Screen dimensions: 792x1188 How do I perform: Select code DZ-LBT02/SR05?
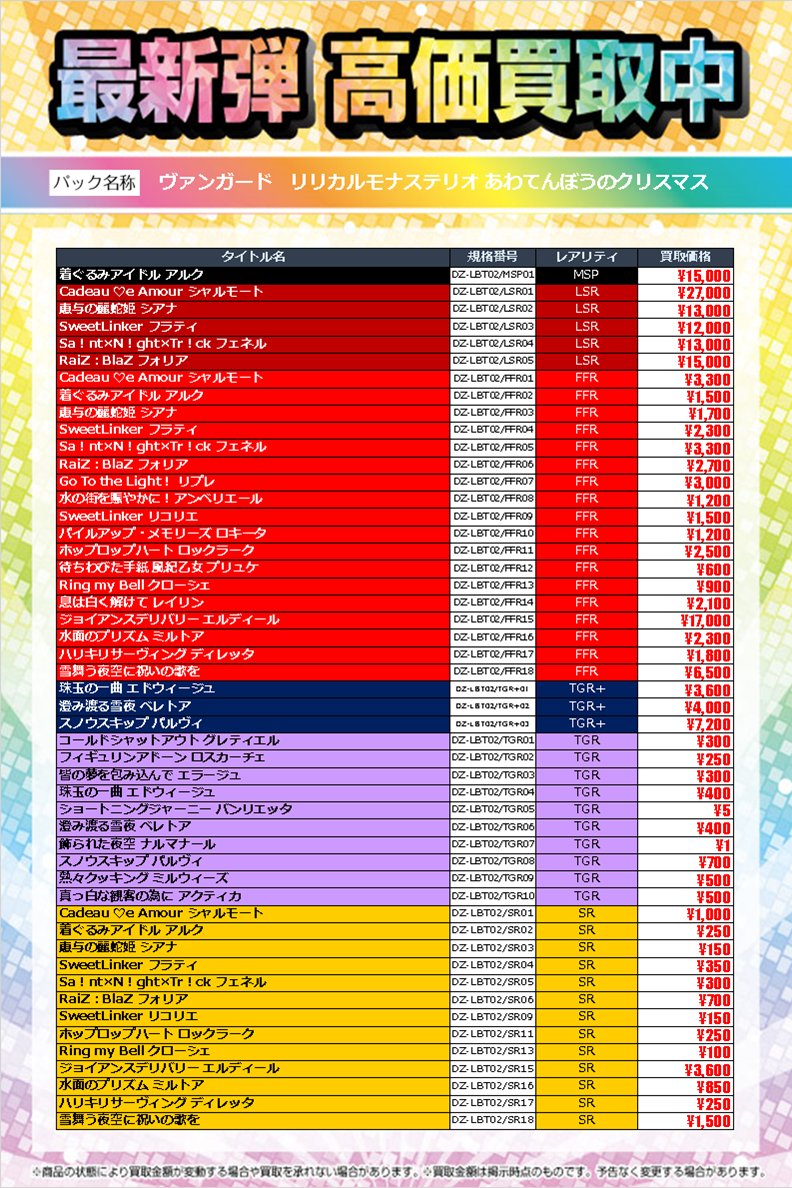click(493, 982)
